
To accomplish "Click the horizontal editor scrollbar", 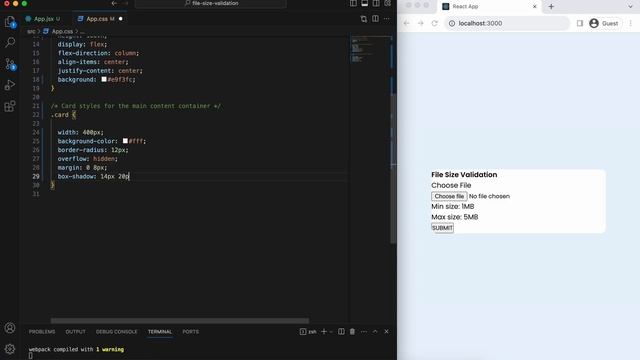I will point(180,321).
